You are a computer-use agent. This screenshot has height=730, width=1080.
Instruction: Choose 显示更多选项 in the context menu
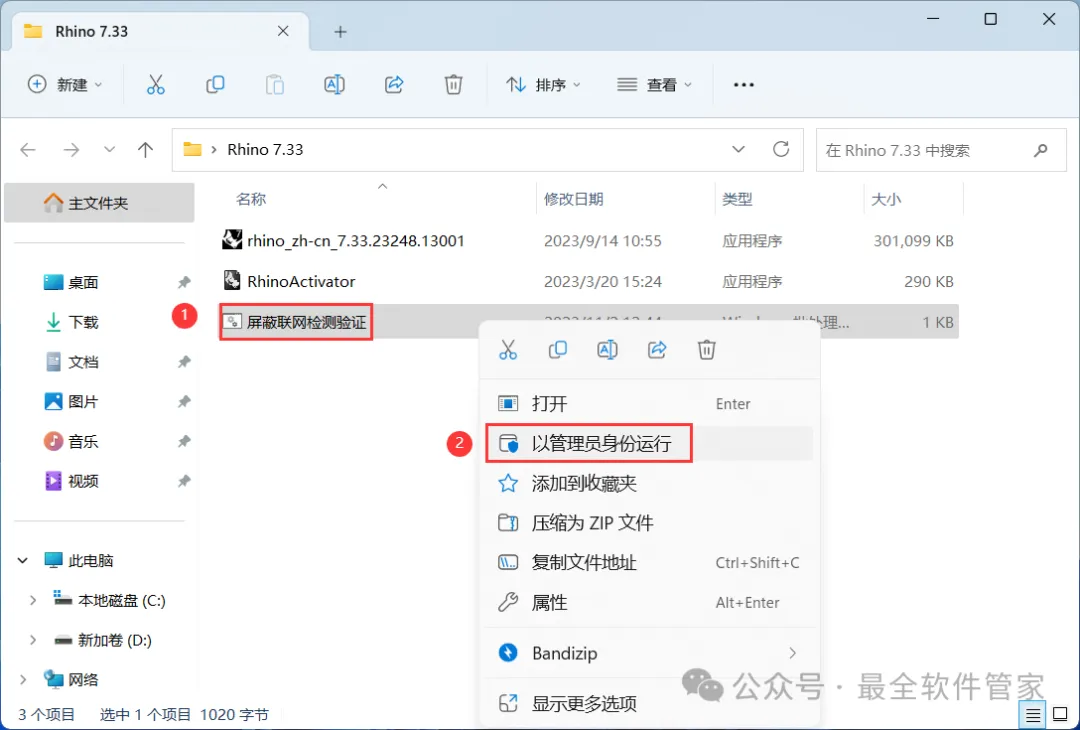point(650,704)
